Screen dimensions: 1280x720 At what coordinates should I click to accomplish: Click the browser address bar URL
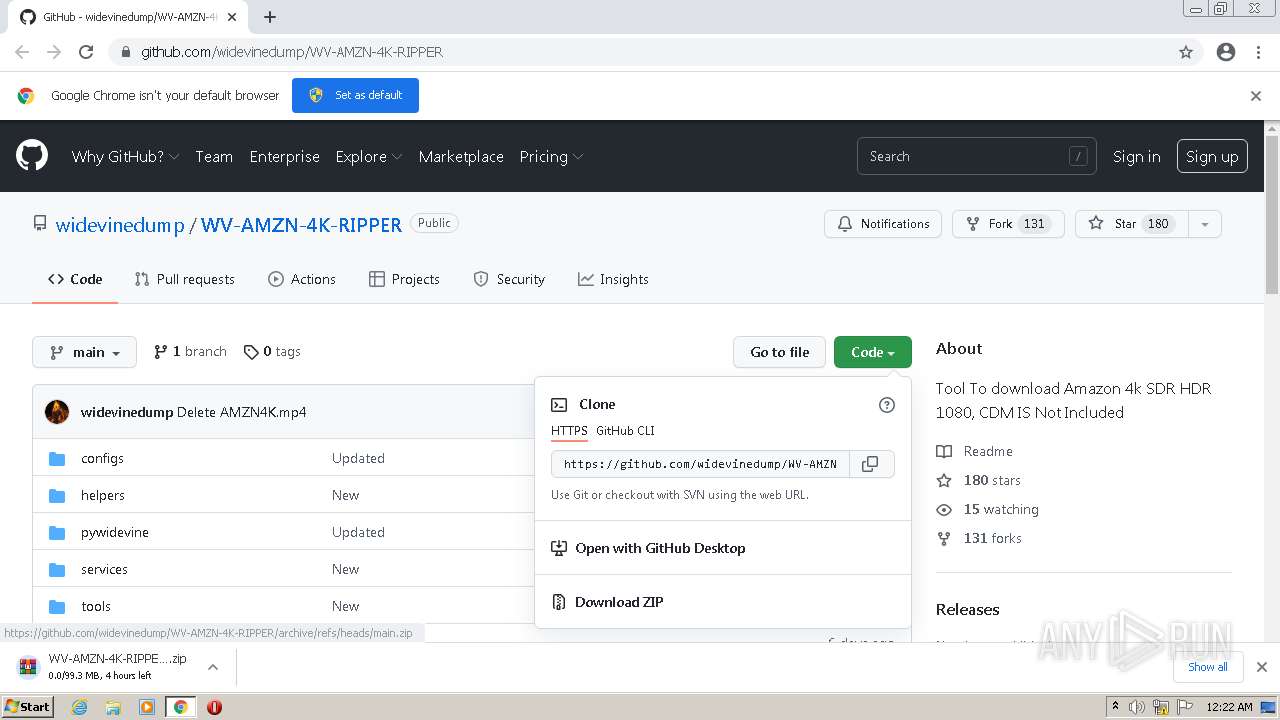click(x=292, y=52)
